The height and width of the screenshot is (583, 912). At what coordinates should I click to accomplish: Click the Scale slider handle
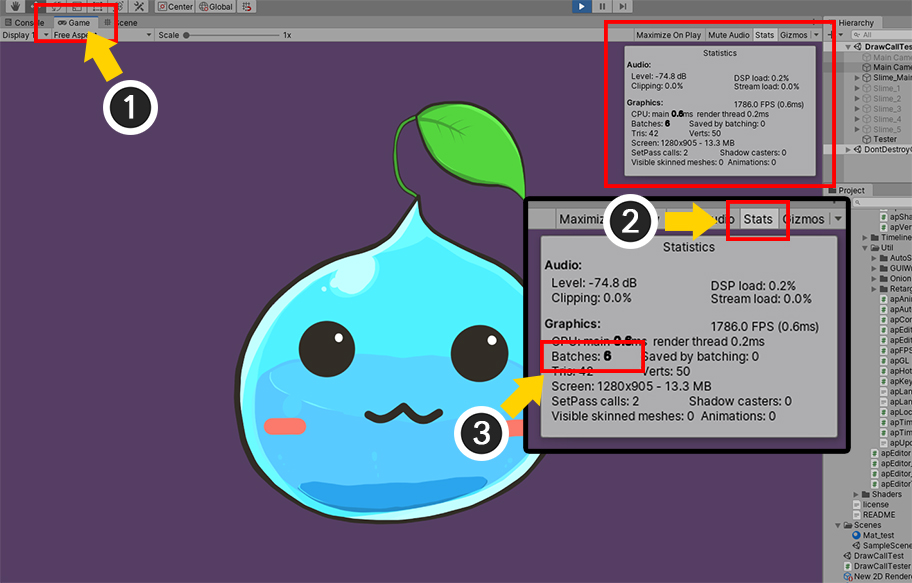pos(186,35)
